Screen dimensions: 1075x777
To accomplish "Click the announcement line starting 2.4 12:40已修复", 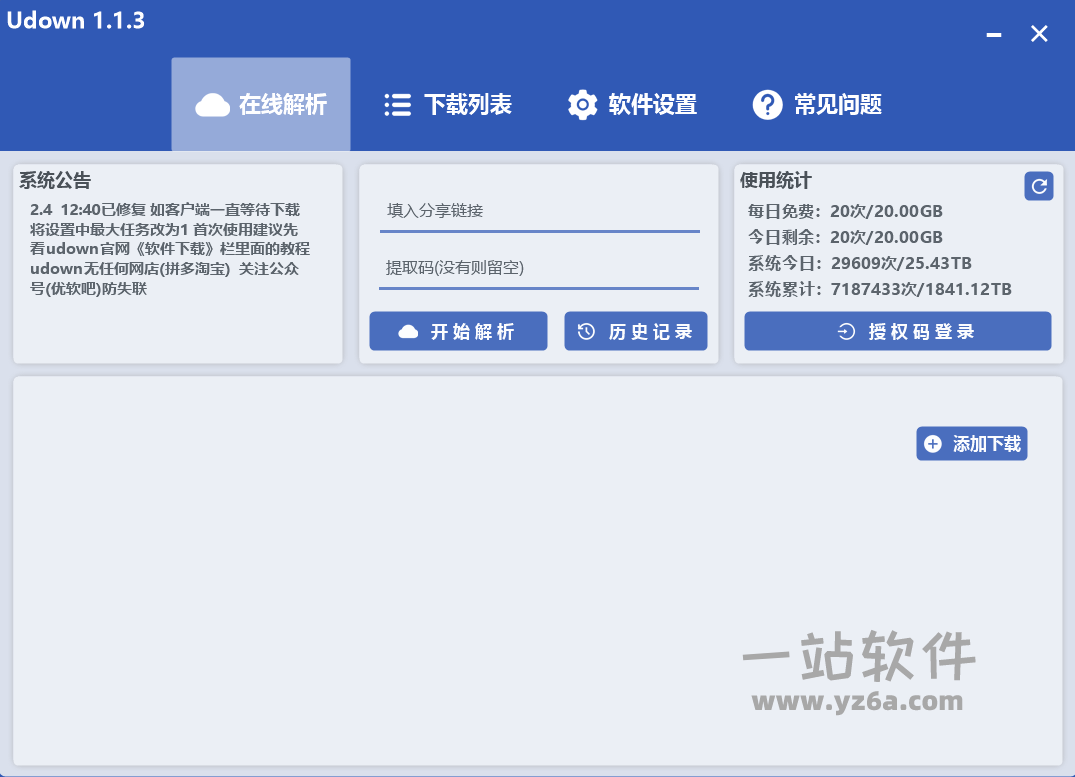I will 165,210.
